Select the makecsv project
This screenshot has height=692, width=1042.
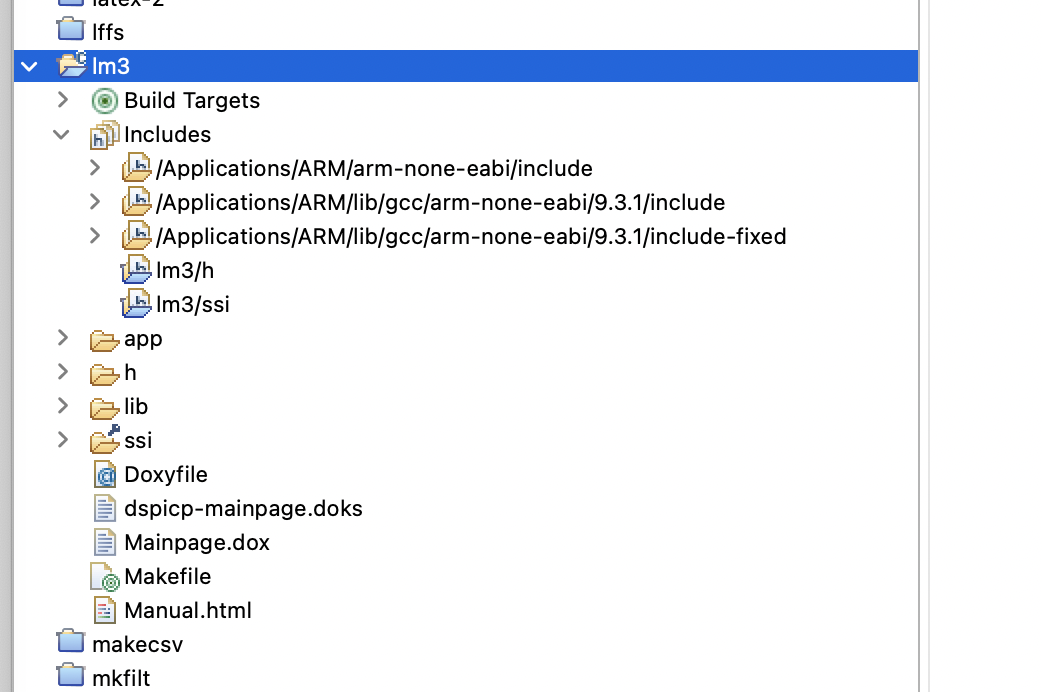137,644
